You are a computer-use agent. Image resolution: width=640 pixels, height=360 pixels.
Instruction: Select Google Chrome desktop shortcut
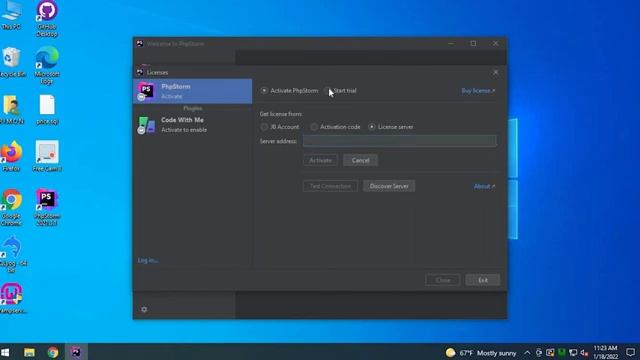pyautogui.click(x=11, y=207)
